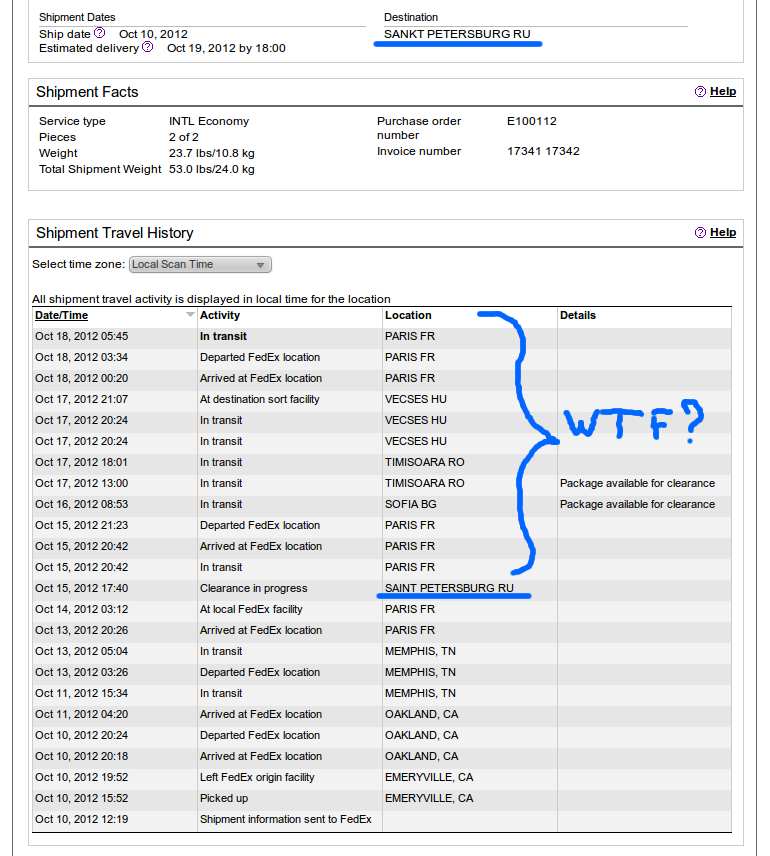770x856 pixels.
Task: Select total shipment weight 53.0 lbs/24.0 kg
Action: [x=211, y=169]
